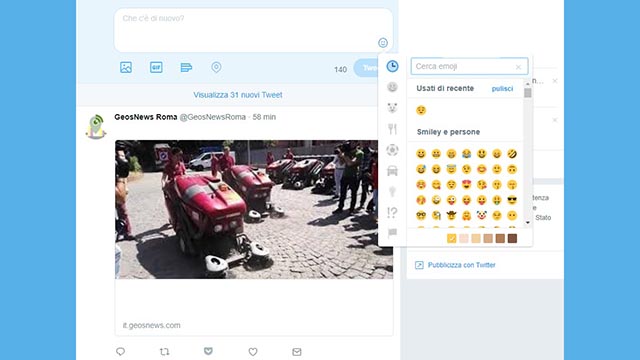Insert the recently used emoji under Usati di recente
This screenshot has height=360, width=640.
pyautogui.click(x=421, y=110)
